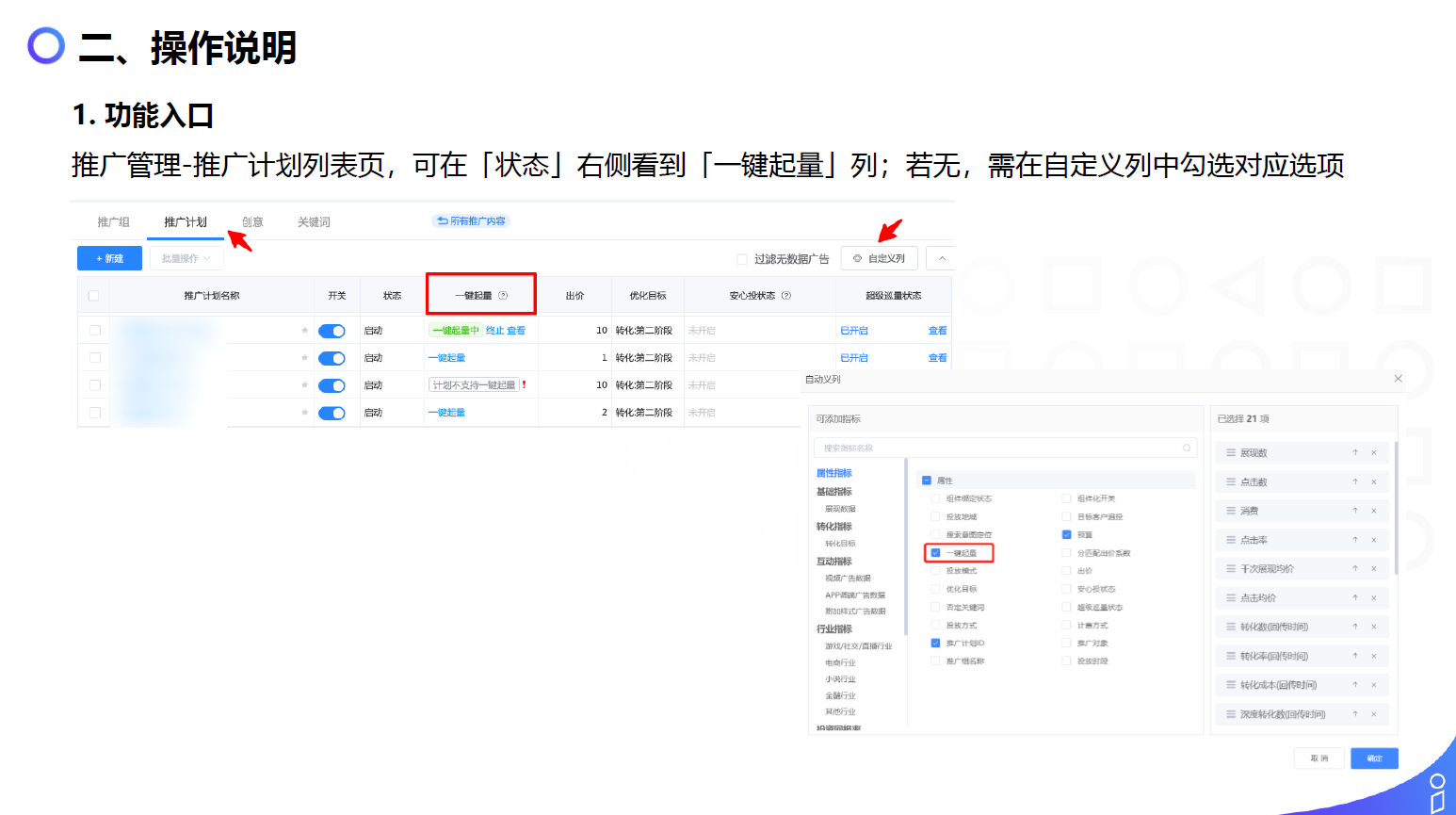This screenshot has height=815, width=1456.
Task: Remove 展现数 from selected columns list
Action: click(x=1374, y=453)
